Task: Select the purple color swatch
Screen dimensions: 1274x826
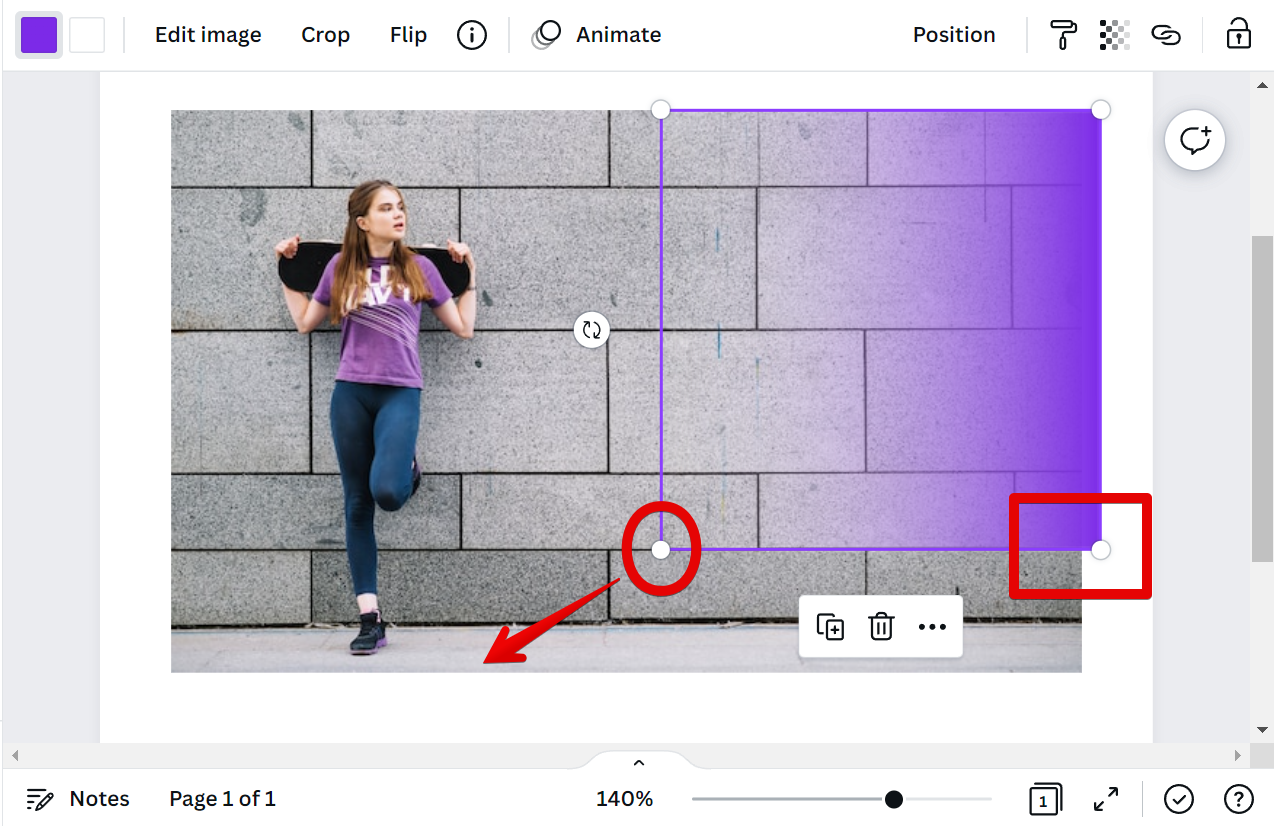Action: tap(38, 34)
